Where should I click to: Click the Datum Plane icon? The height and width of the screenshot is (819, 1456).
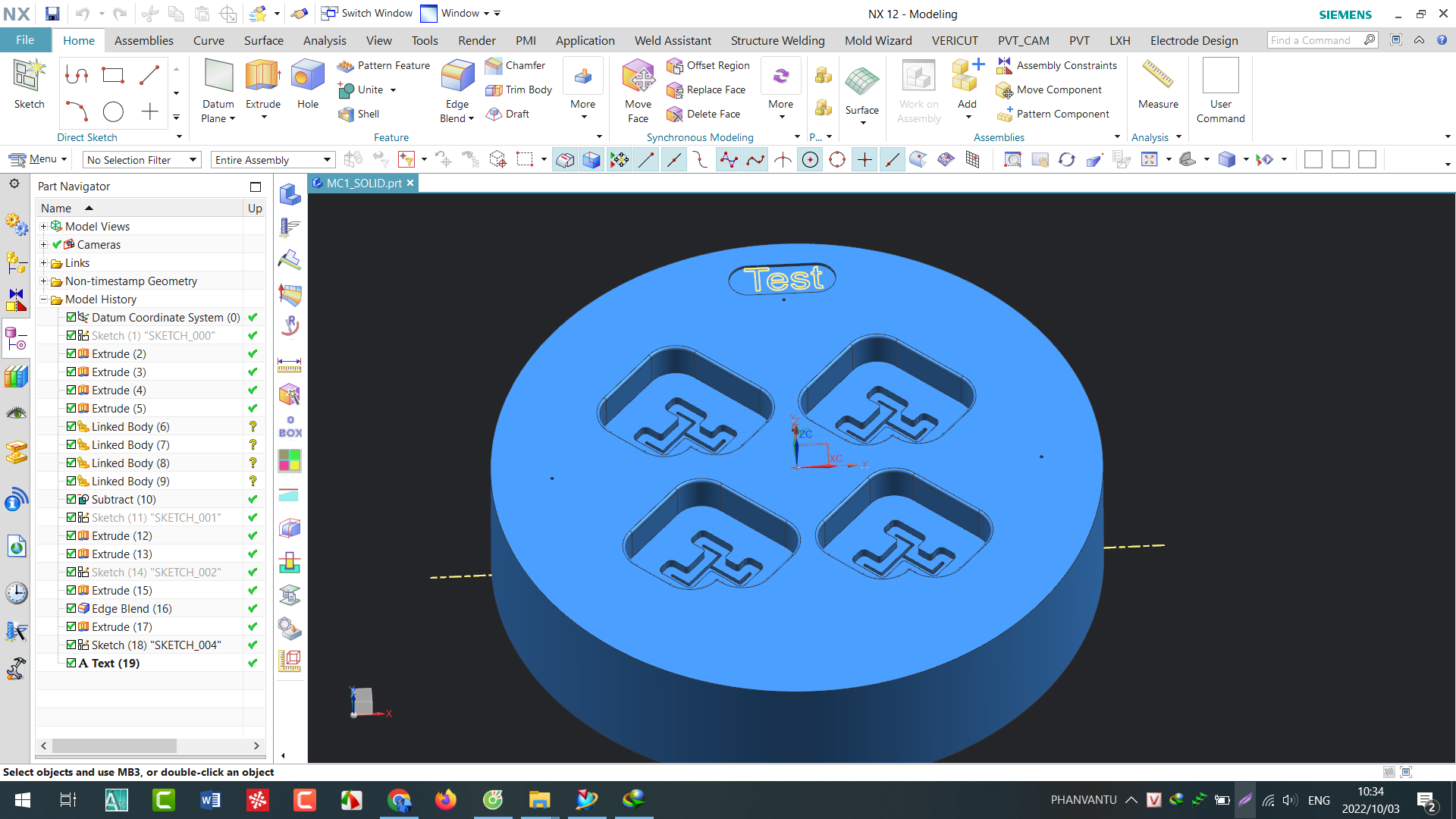click(218, 77)
